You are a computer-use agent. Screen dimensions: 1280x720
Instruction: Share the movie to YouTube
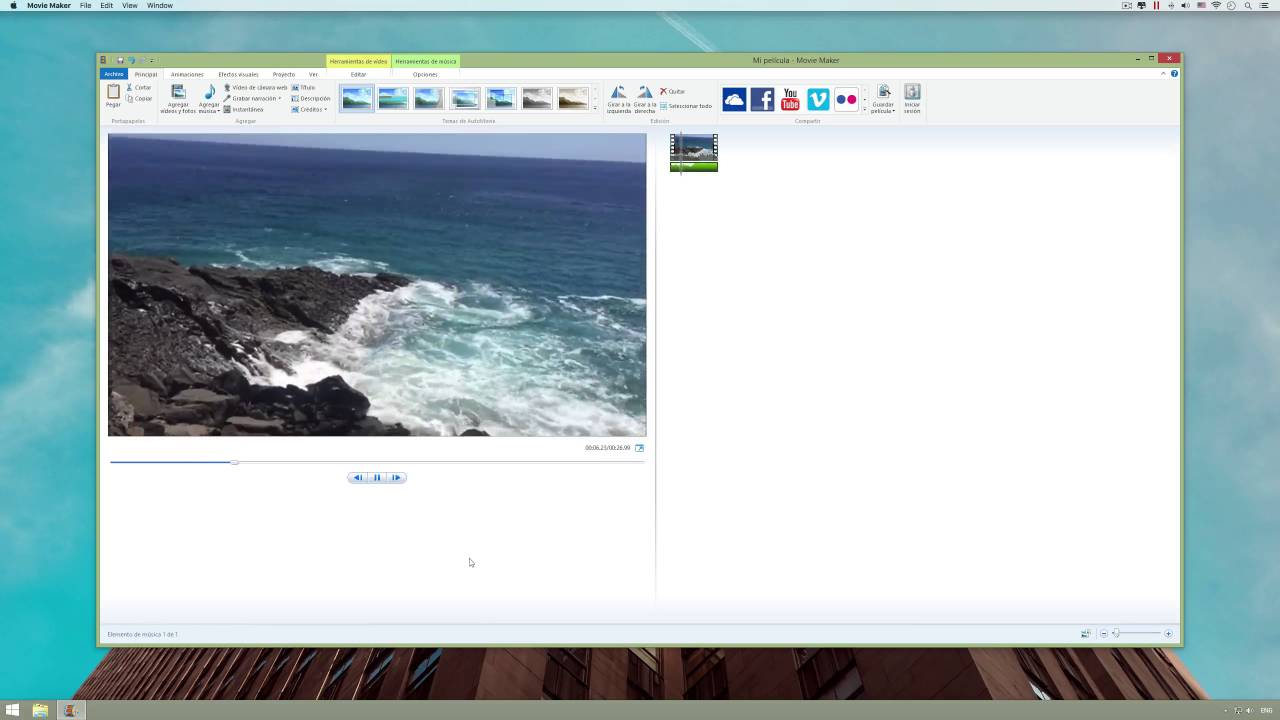coord(790,99)
